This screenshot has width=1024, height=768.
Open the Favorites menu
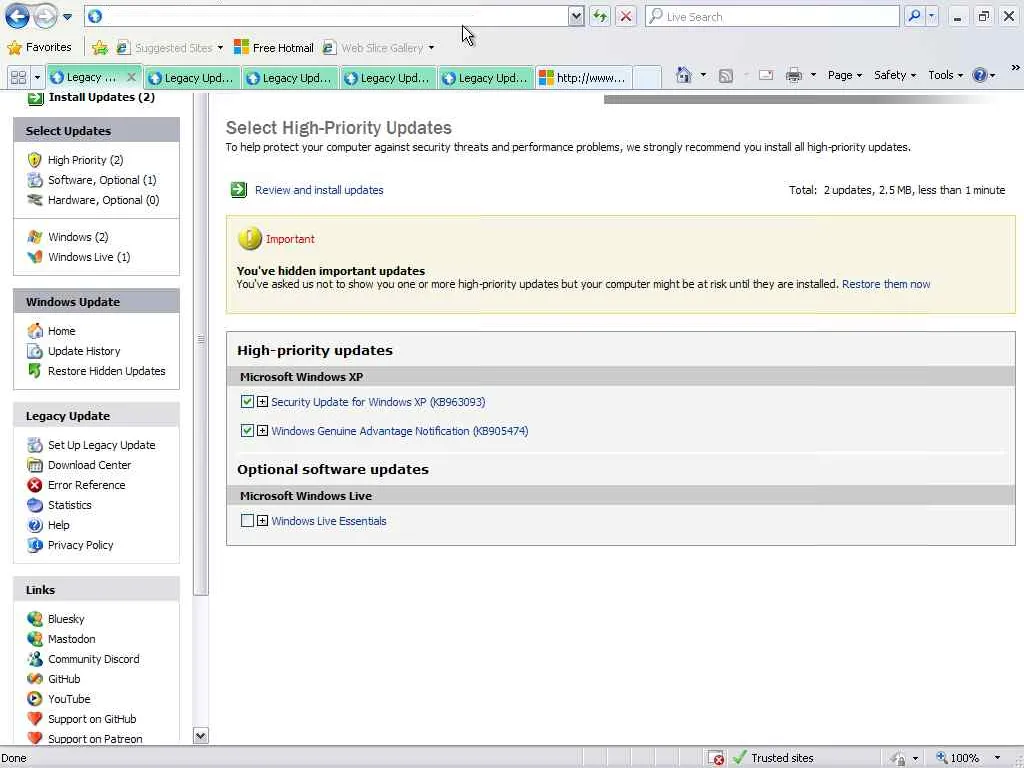[39, 47]
